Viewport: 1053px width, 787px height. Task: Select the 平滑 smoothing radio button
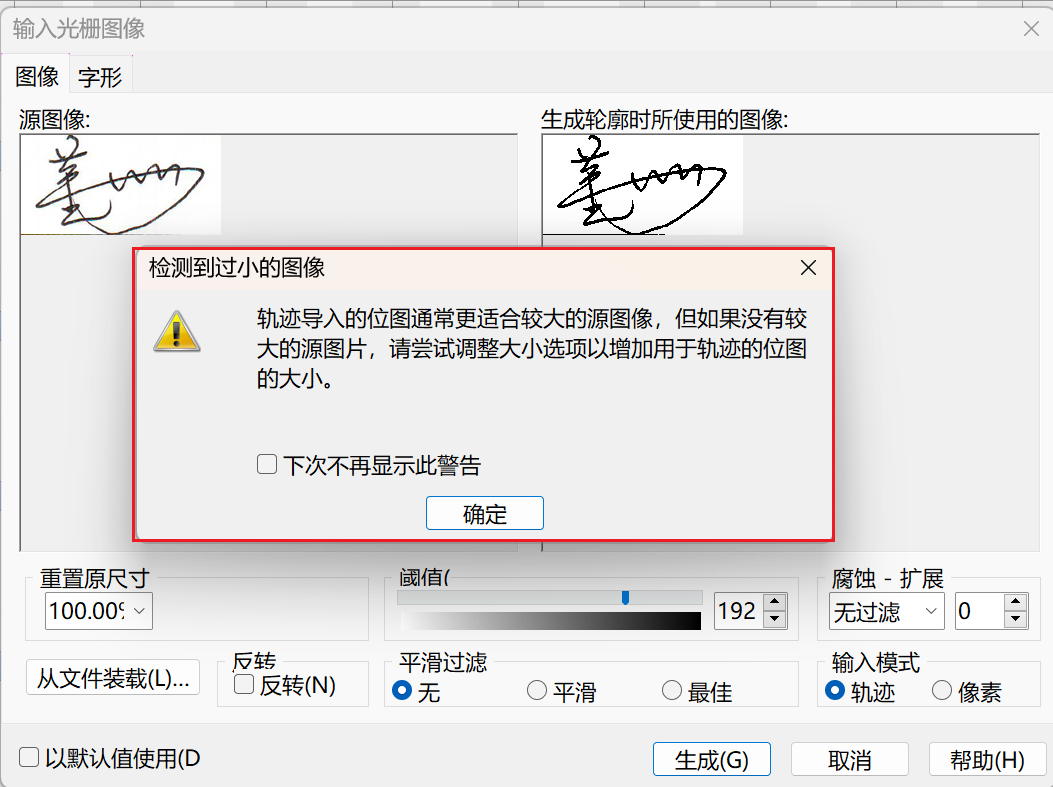click(537, 690)
